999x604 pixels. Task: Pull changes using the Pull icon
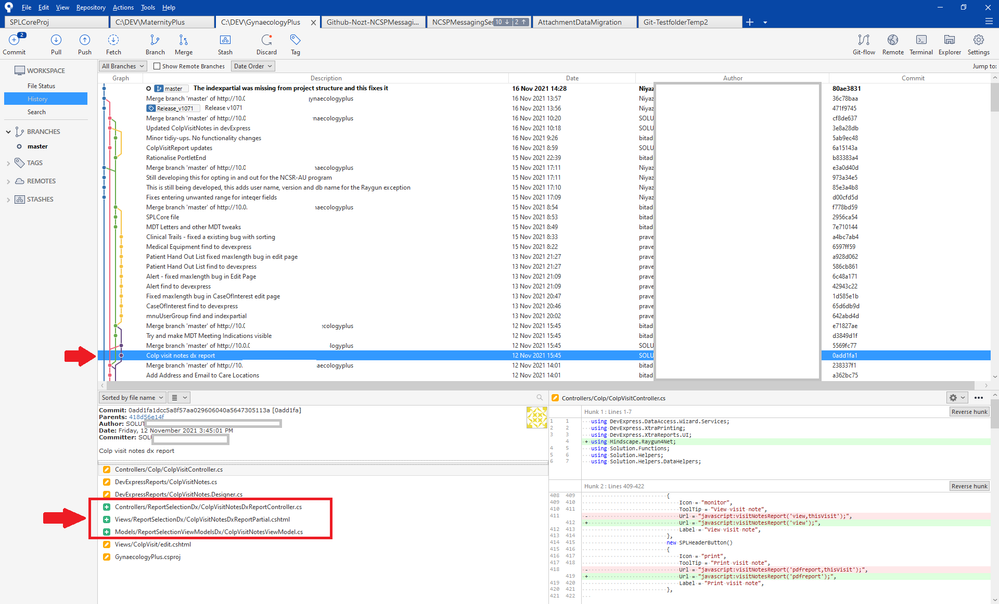click(x=56, y=43)
